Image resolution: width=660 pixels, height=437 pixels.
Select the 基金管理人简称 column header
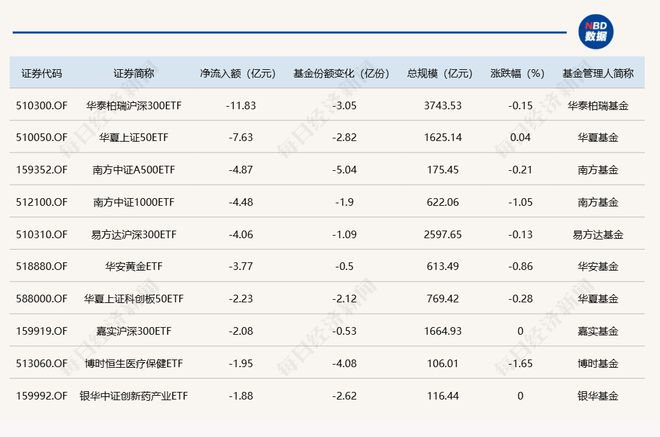(x=598, y=74)
